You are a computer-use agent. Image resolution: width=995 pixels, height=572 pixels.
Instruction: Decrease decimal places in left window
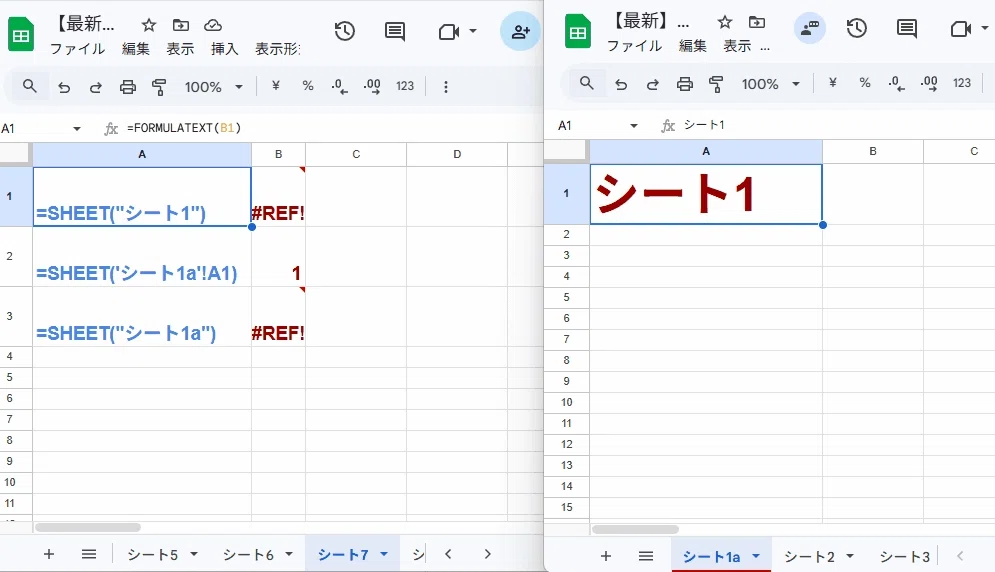pyautogui.click(x=339, y=86)
